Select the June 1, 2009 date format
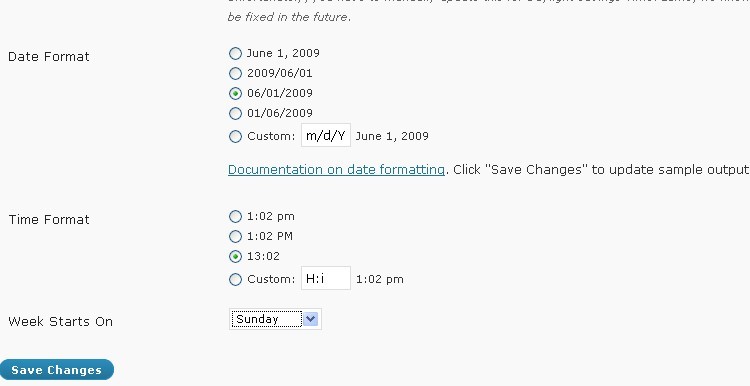750x386 pixels. [x=235, y=54]
